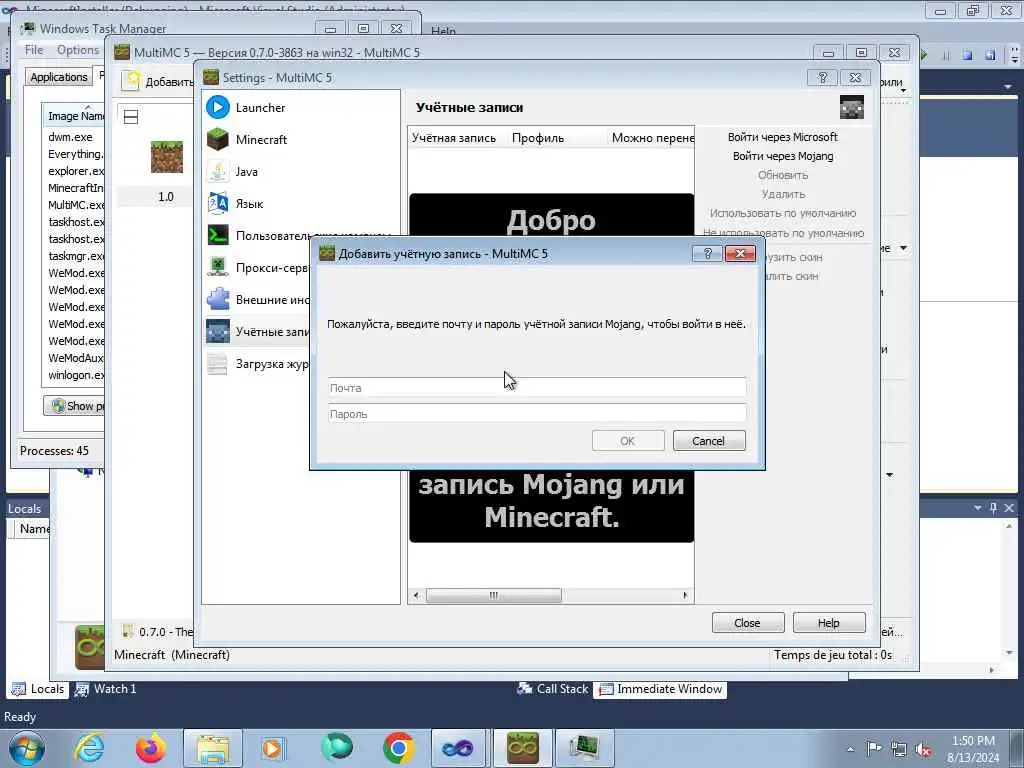Viewport: 1024px width, 768px height.
Task: Click the Почта email input field
Action: tap(536, 387)
